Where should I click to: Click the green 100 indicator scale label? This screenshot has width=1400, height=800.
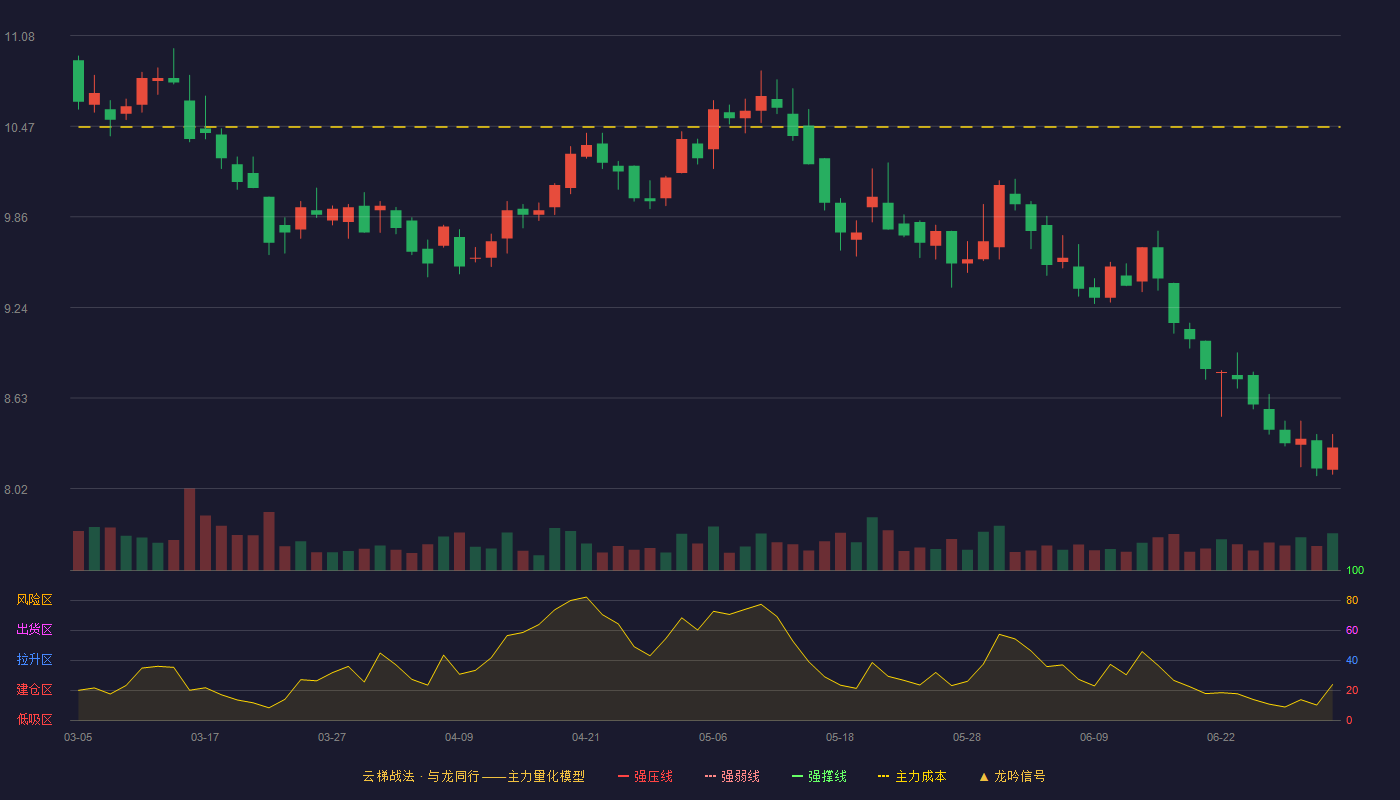click(x=1355, y=571)
